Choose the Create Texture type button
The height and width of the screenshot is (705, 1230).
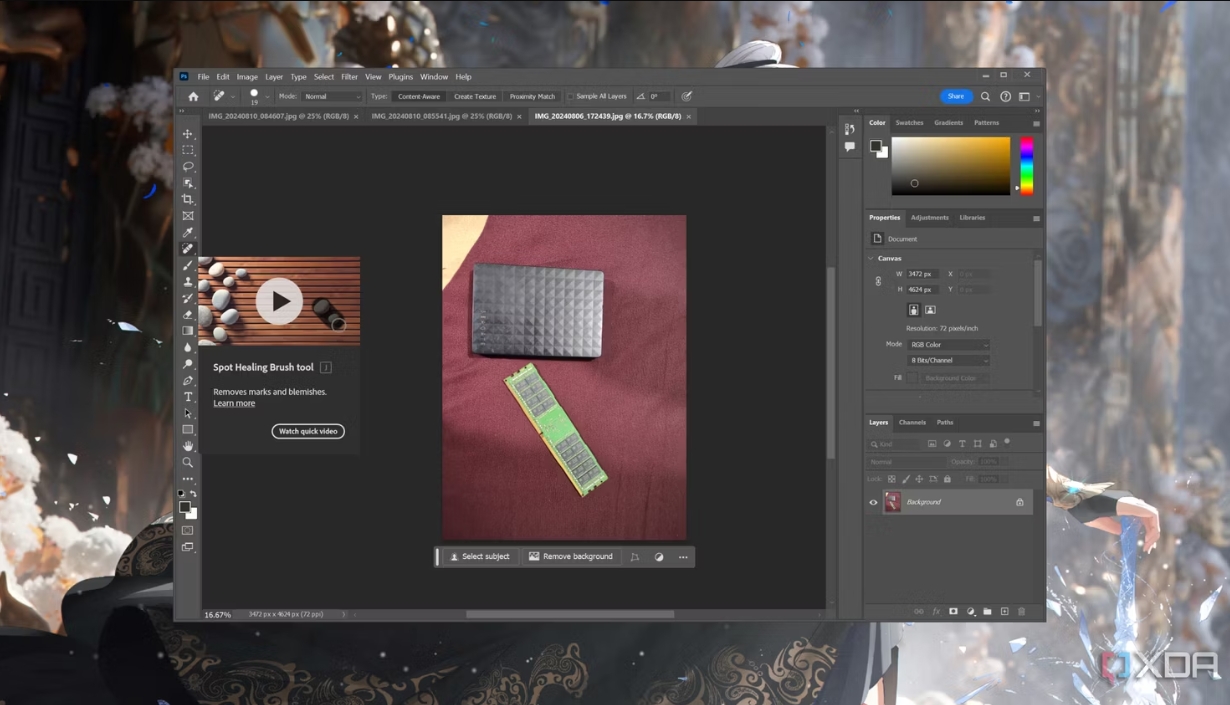coord(475,97)
